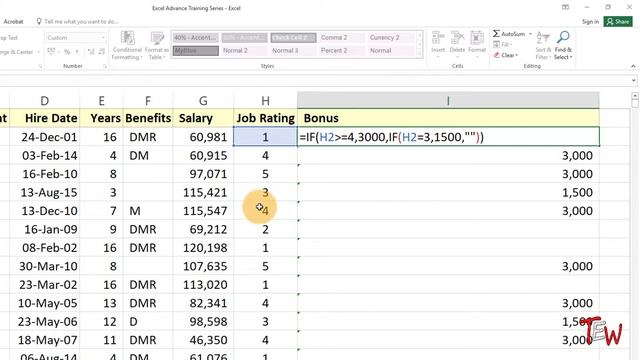Click the AutoSum sigma icon

496,34
